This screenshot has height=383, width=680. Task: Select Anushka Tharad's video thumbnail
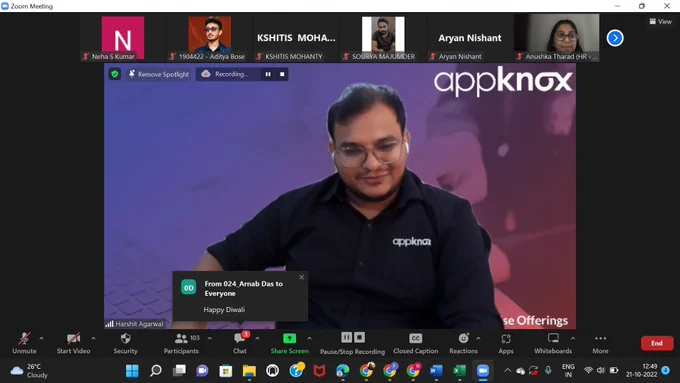(x=556, y=38)
